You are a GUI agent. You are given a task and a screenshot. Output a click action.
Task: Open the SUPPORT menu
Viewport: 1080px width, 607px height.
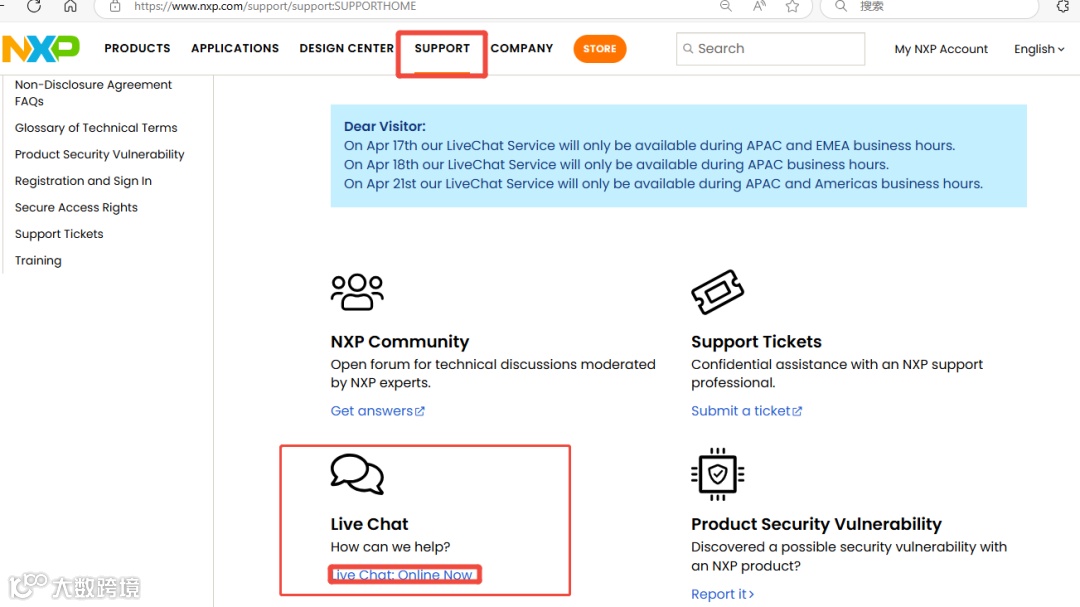point(442,48)
